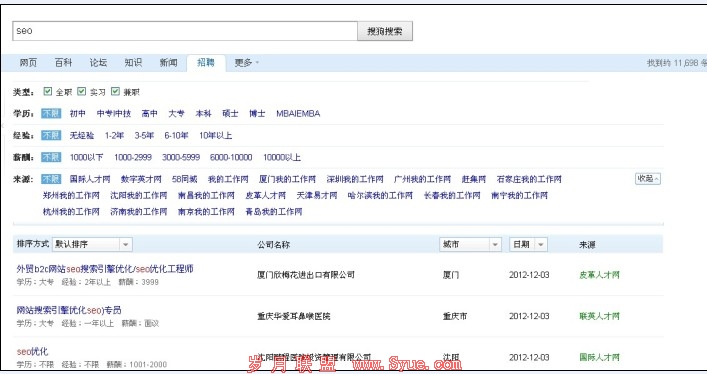Filter source by 皮革人才网 in filter list
This screenshot has width=707, height=374.
266,195
